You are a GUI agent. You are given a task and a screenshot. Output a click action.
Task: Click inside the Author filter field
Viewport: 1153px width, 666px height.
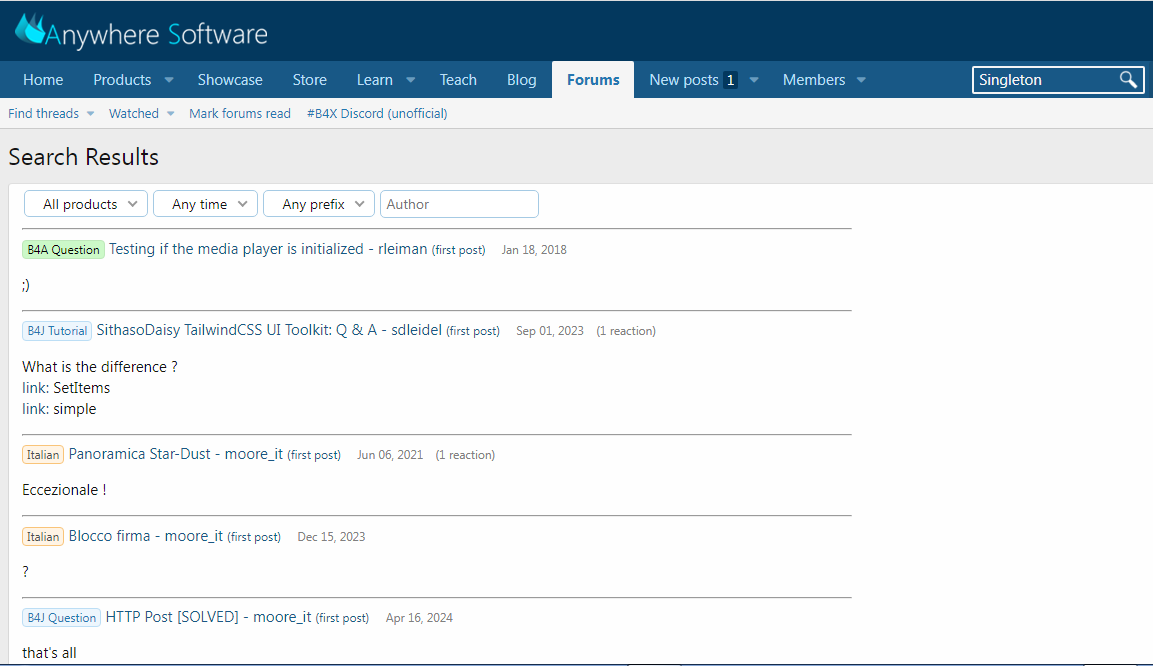pos(459,203)
